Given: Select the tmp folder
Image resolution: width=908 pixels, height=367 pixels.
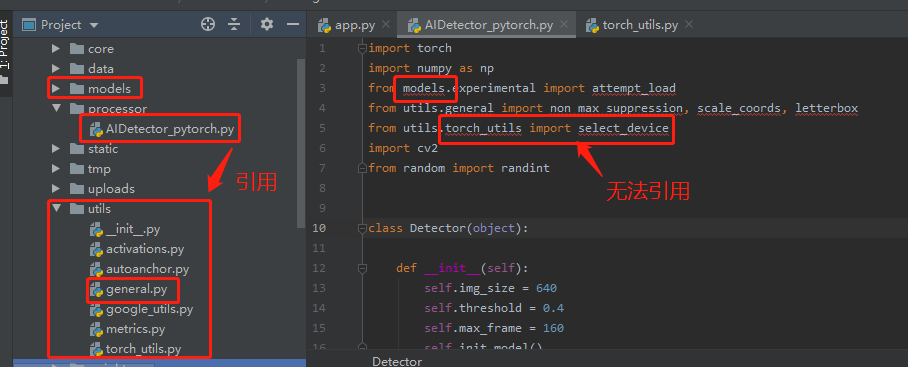Looking at the screenshot, I should pyautogui.click(x=99, y=170).
